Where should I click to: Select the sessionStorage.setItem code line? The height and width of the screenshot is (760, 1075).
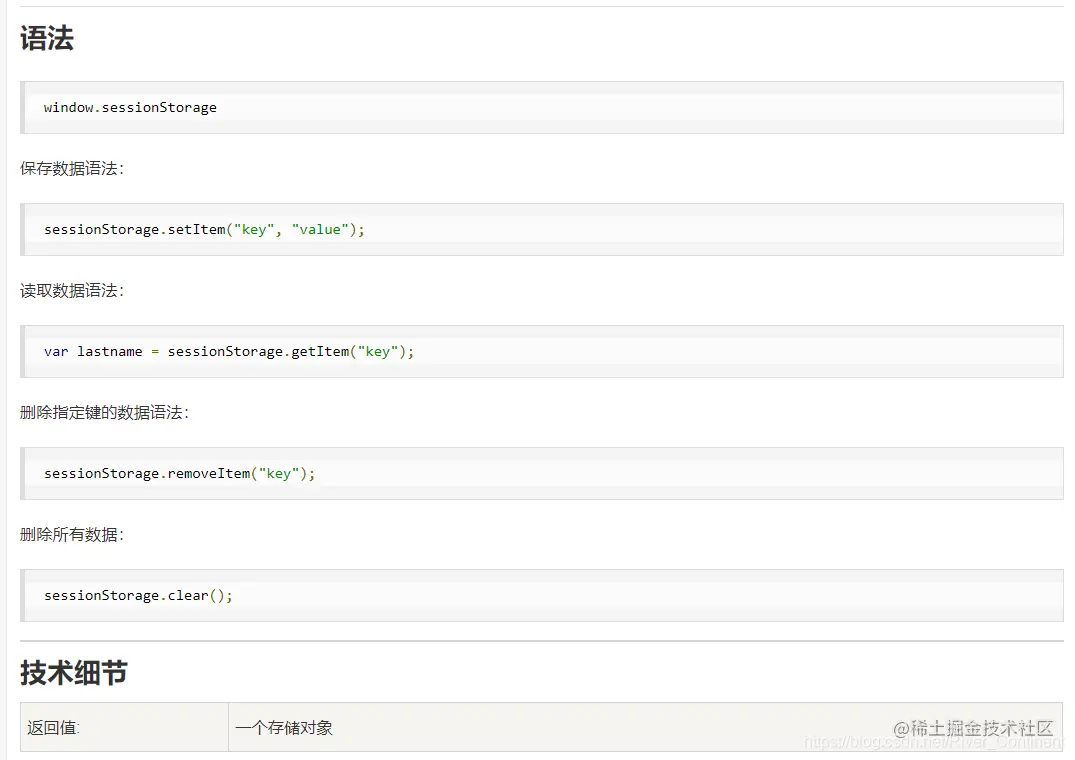tap(204, 230)
